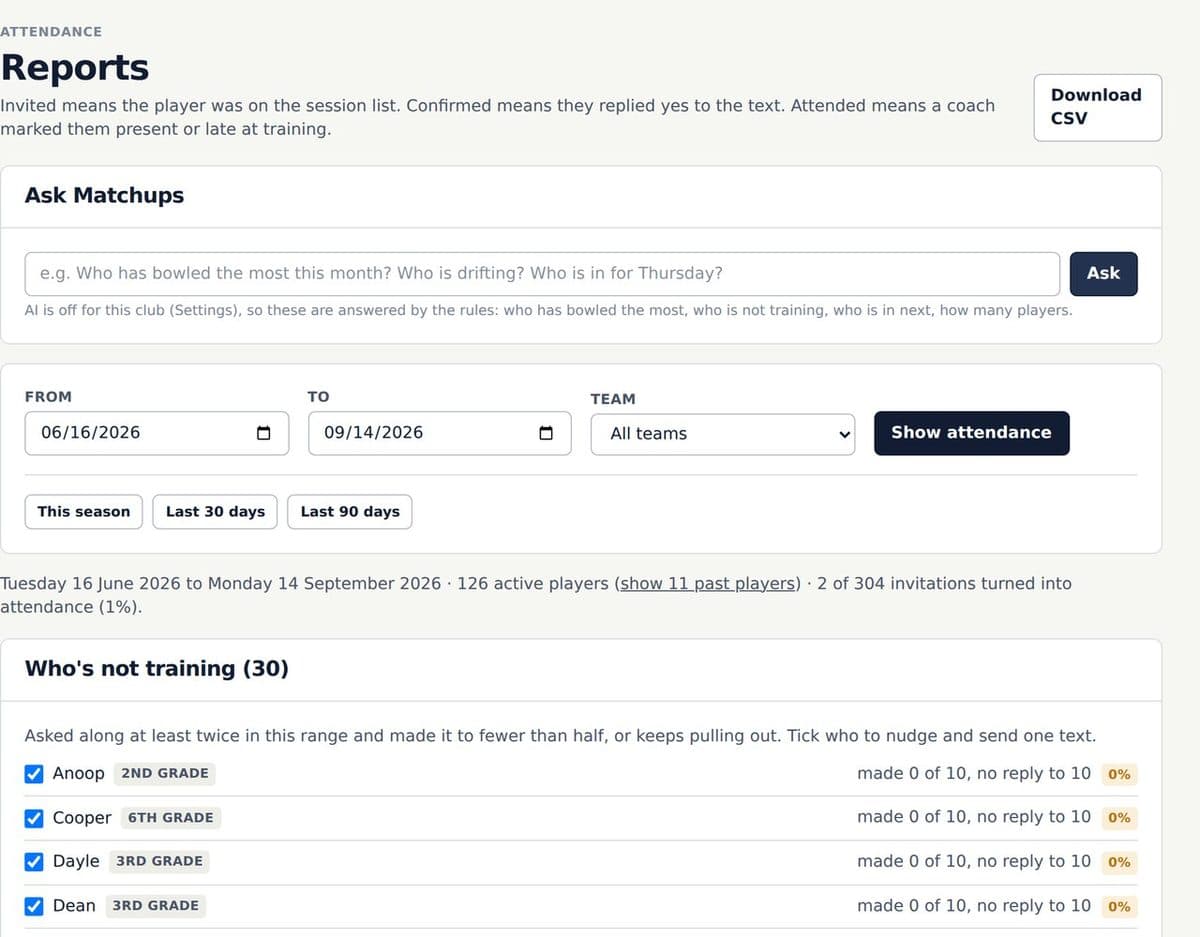Open calendar picker in To date field
Viewport: 1200px width, 937px height.
[x=546, y=433]
